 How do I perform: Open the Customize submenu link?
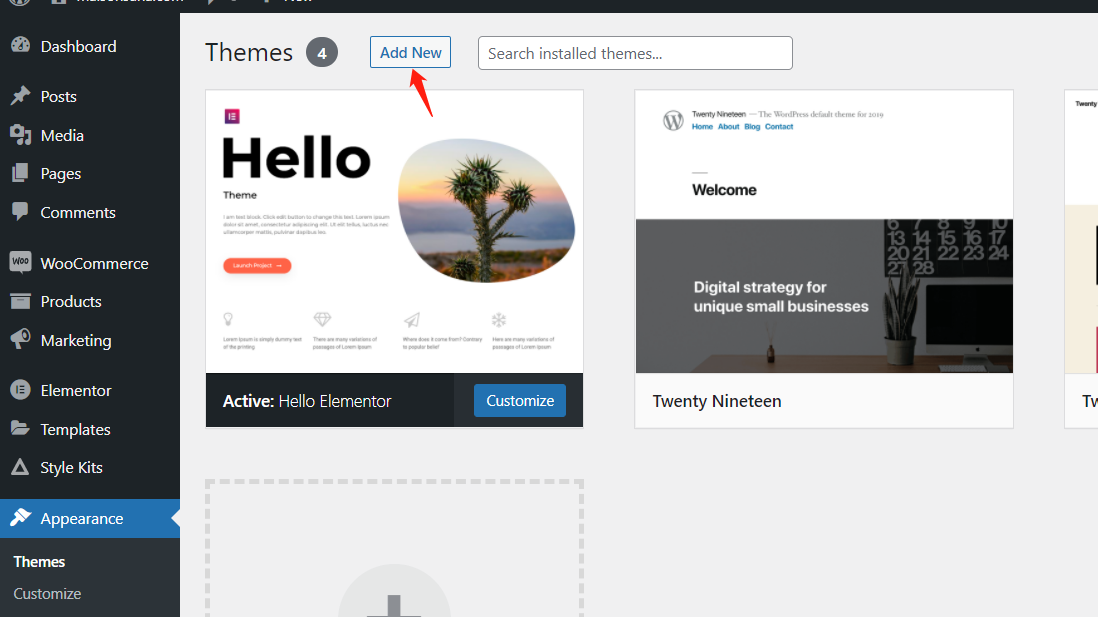pyautogui.click(x=47, y=593)
